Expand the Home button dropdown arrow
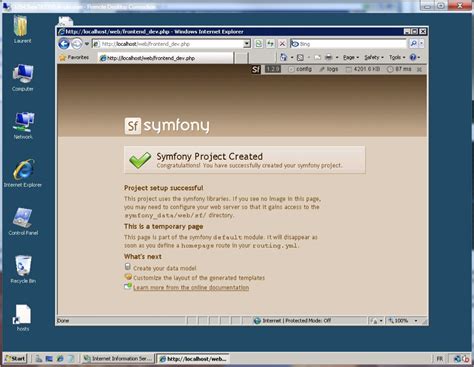This screenshot has height=367, width=474. [x=292, y=58]
